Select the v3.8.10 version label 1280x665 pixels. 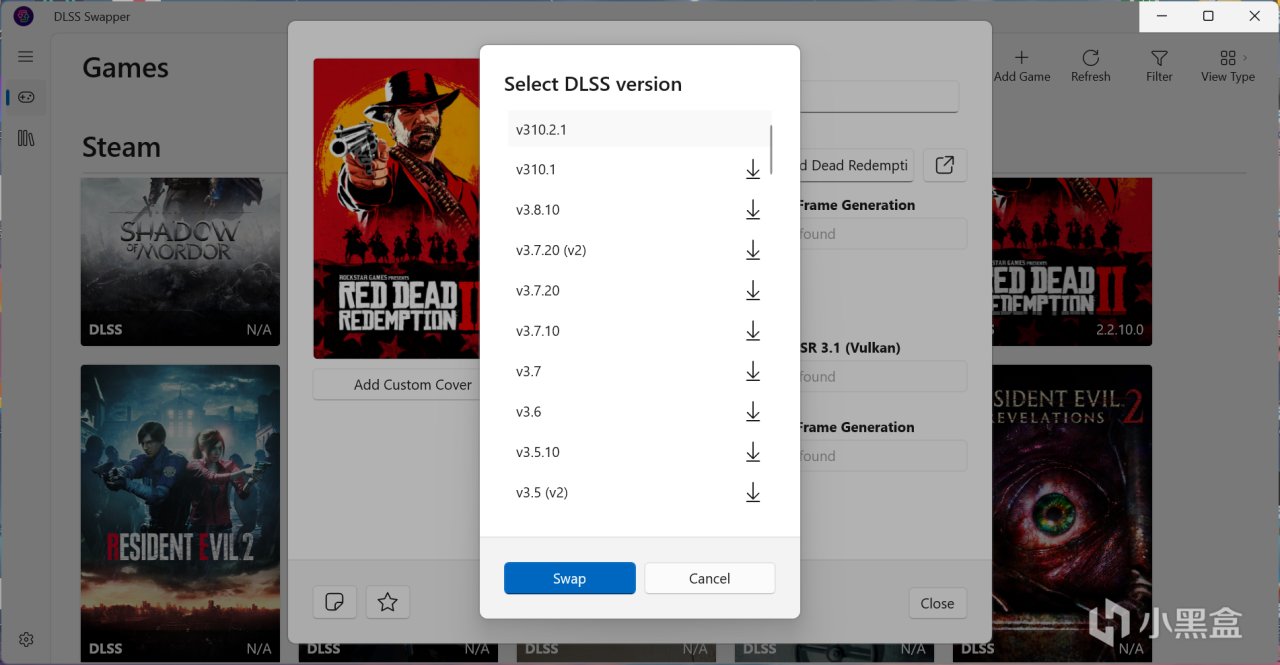pyautogui.click(x=538, y=210)
